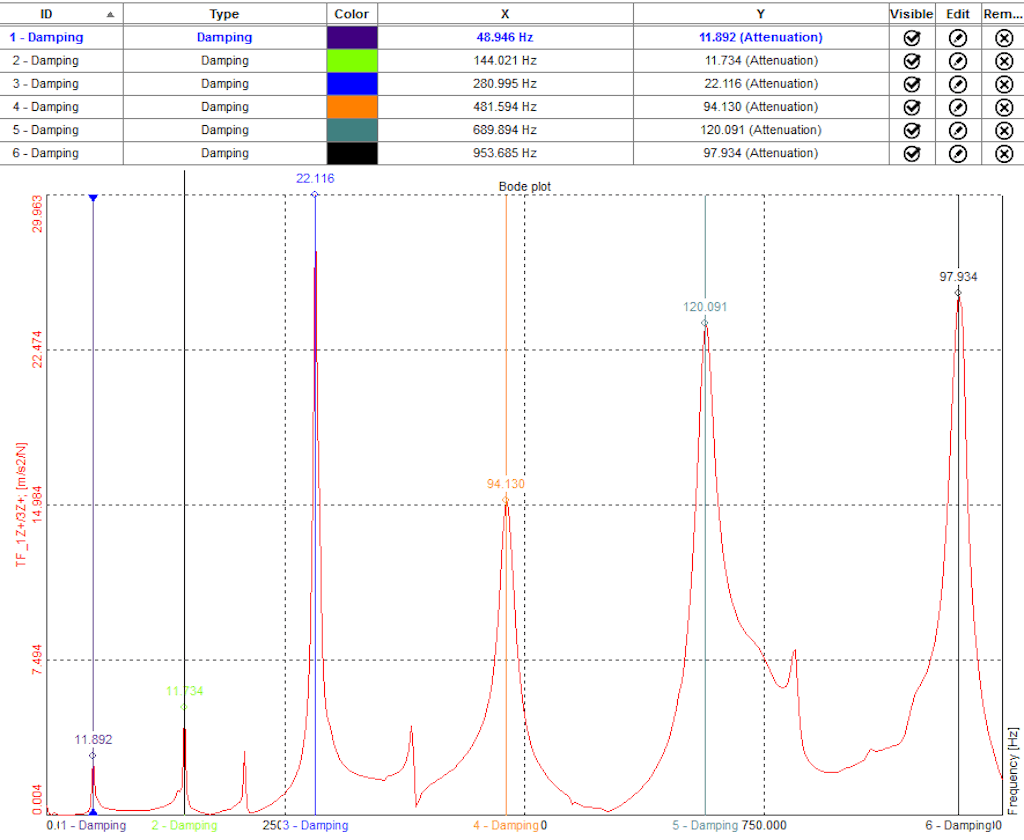Click the 953.685 Hz X value

click(x=505, y=153)
